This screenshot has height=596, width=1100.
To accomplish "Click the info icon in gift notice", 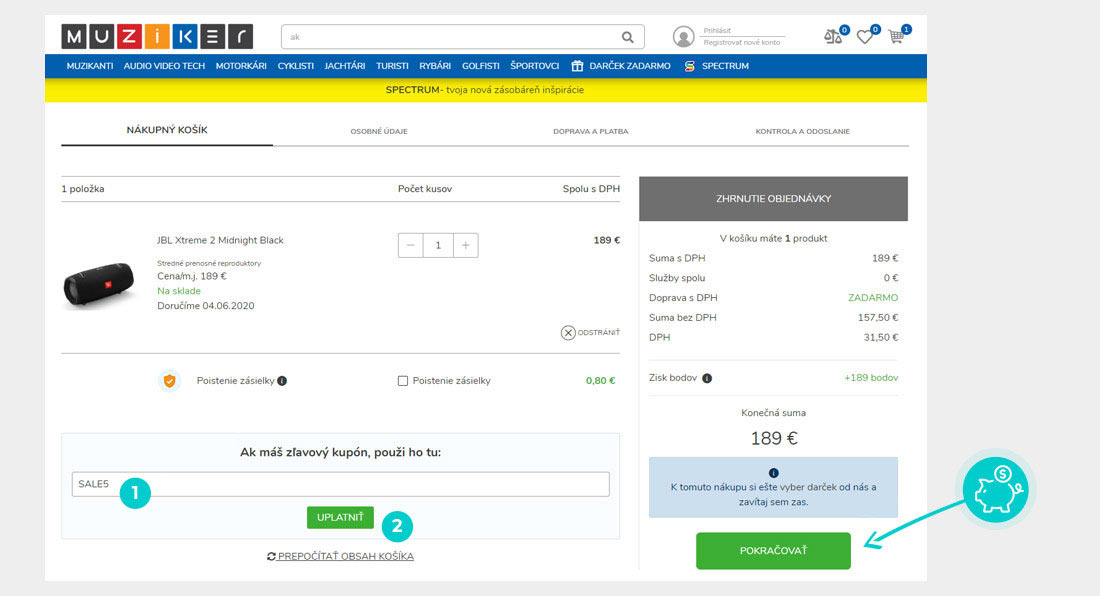I will tap(773, 473).
